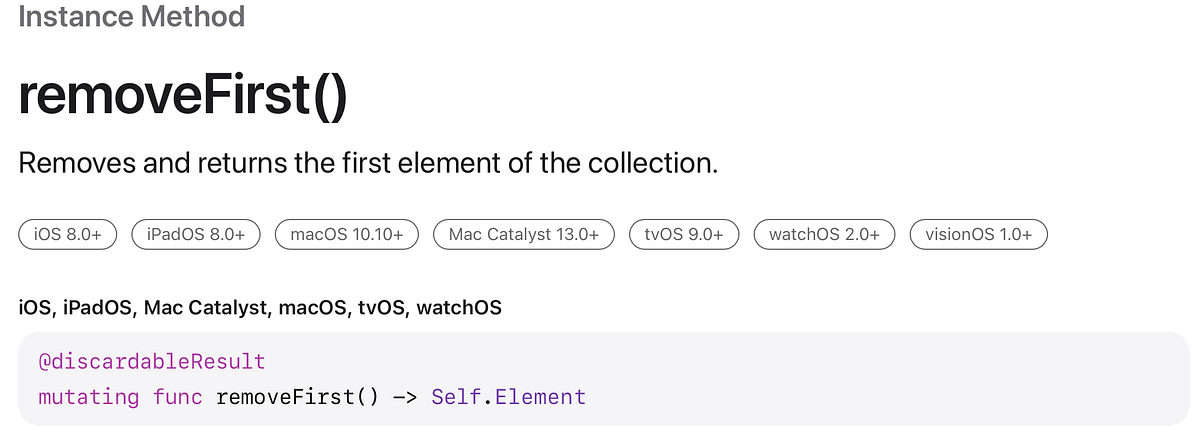Select the visionOS 1.0+ availability badge

pos(978,235)
